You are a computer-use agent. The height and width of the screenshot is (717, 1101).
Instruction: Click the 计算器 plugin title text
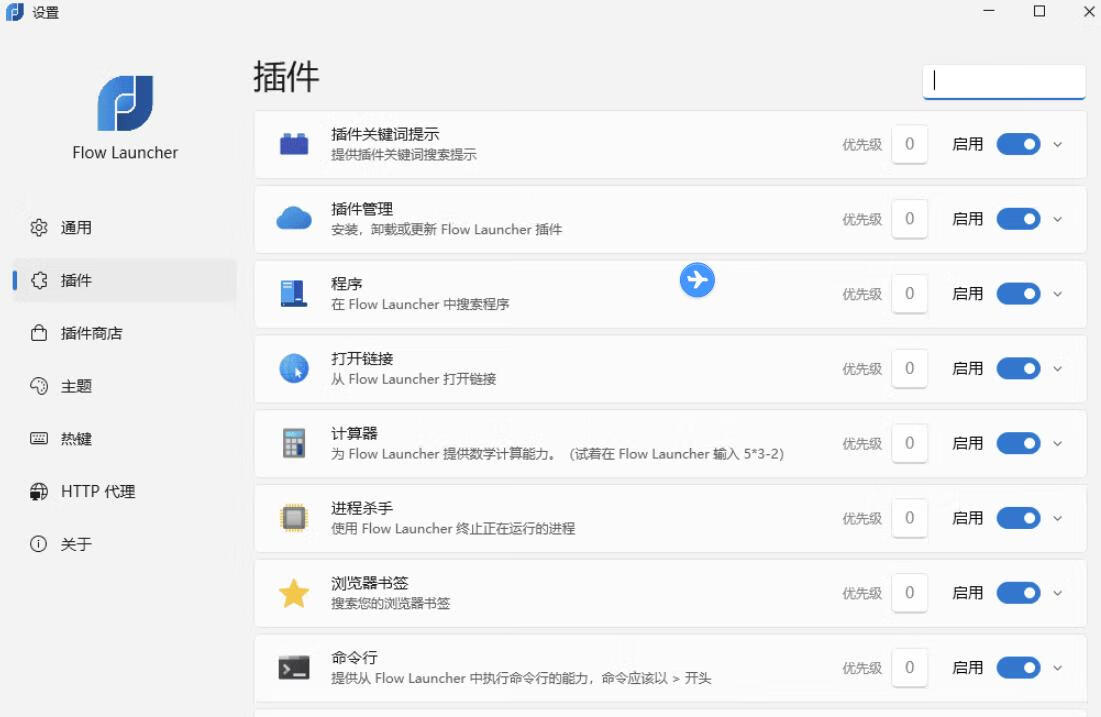354,433
